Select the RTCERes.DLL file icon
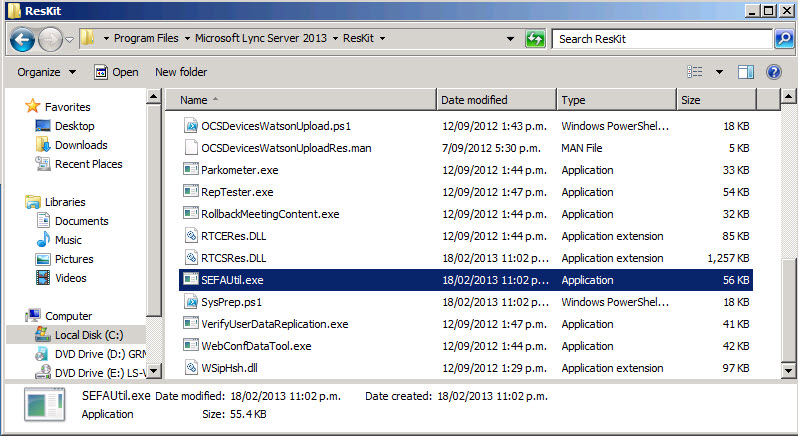This screenshot has height=436, width=798. pos(190,236)
